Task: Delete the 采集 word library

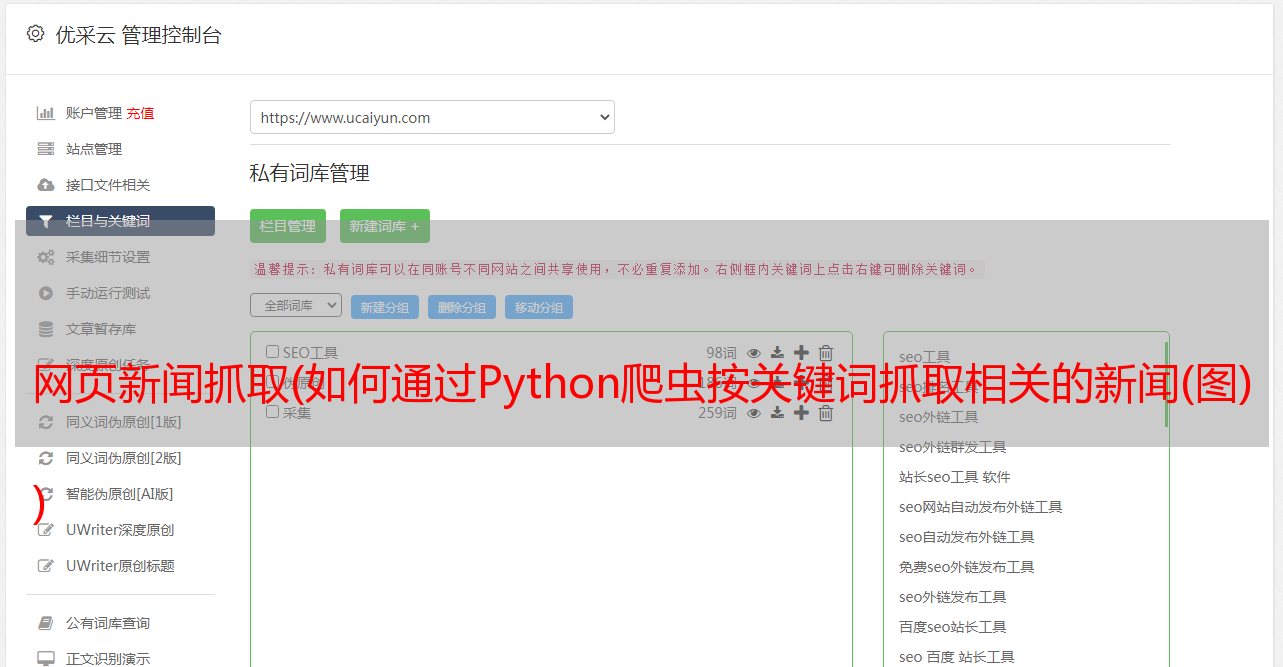Action: 826,412
